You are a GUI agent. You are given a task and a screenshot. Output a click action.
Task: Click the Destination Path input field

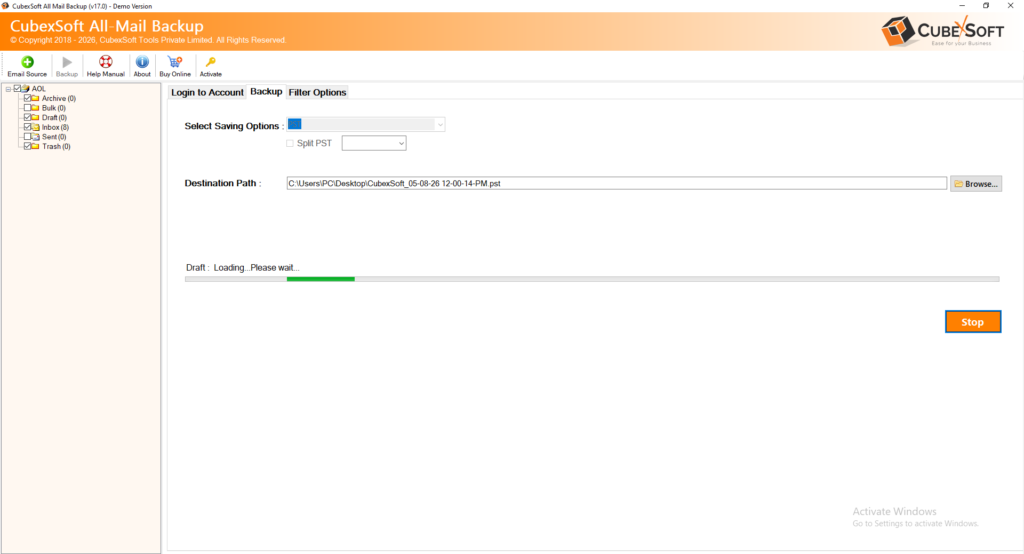tap(616, 184)
